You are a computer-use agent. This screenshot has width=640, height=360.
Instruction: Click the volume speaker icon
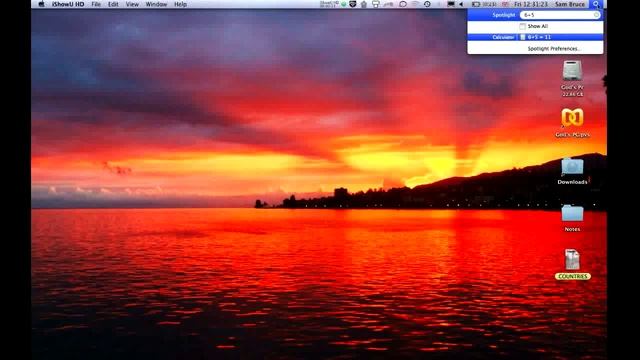point(461,4)
